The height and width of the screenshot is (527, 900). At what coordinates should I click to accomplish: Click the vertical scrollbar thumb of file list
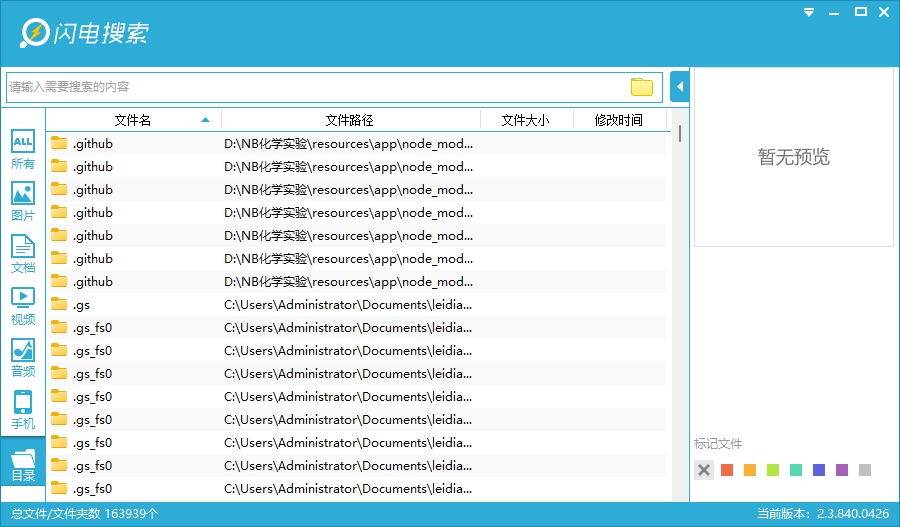[x=680, y=134]
